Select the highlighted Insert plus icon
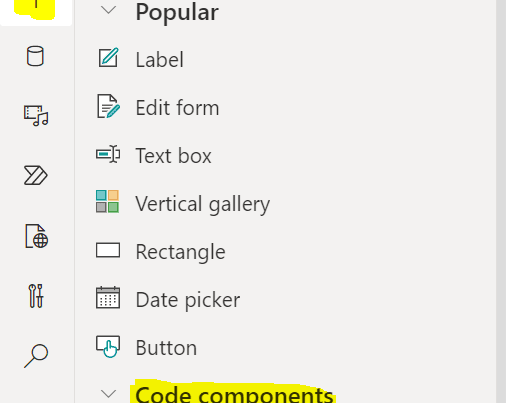The height and width of the screenshot is (403, 506). tap(36, 7)
